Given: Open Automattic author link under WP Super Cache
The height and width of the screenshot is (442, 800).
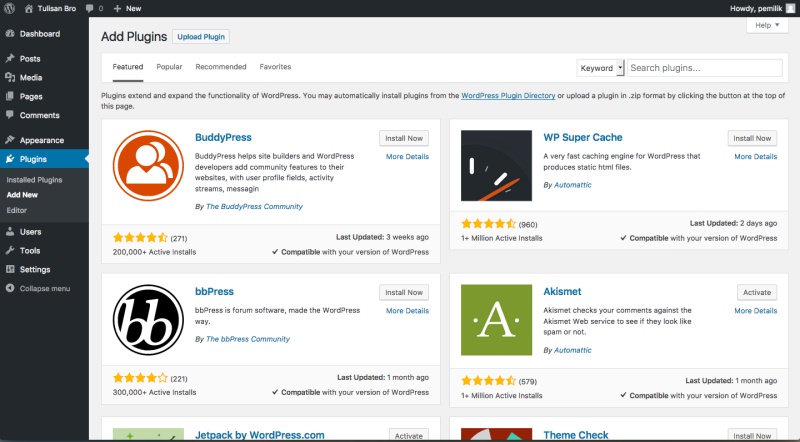Looking at the screenshot, I should tap(573, 185).
